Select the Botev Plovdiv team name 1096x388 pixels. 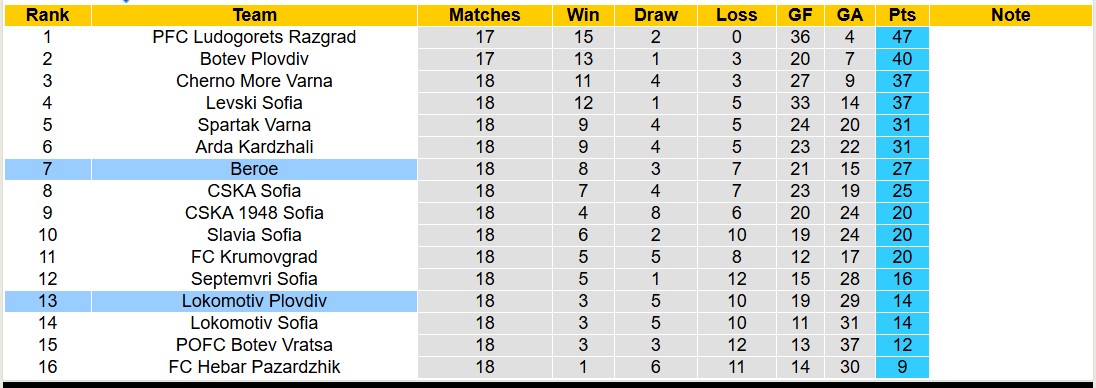click(254, 59)
